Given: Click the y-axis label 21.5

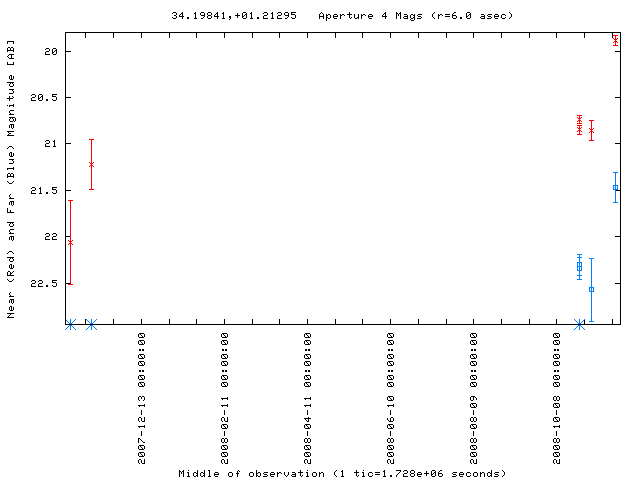Looking at the screenshot, I should pyautogui.click(x=44, y=191).
